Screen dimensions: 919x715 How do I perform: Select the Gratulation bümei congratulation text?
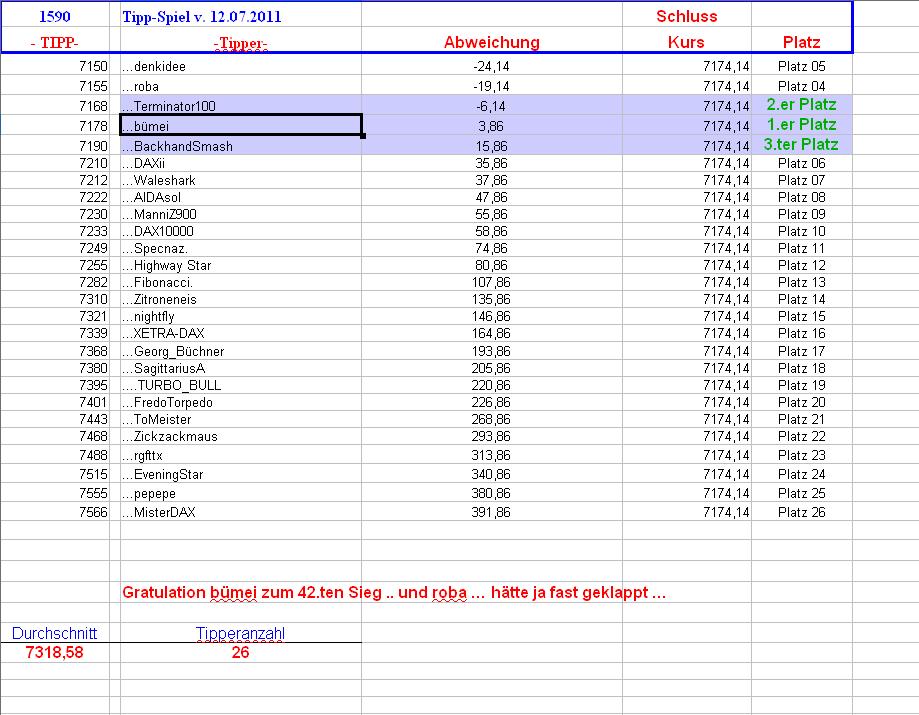(400, 592)
